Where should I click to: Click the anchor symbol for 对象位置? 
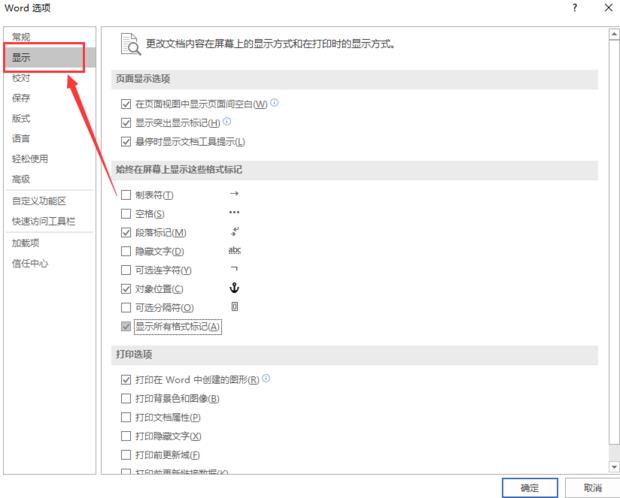click(x=234, y=288)
